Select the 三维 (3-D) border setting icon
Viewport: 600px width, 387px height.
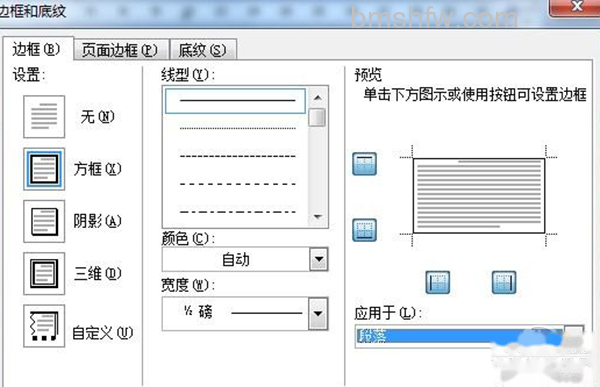(x=44, y=273)
